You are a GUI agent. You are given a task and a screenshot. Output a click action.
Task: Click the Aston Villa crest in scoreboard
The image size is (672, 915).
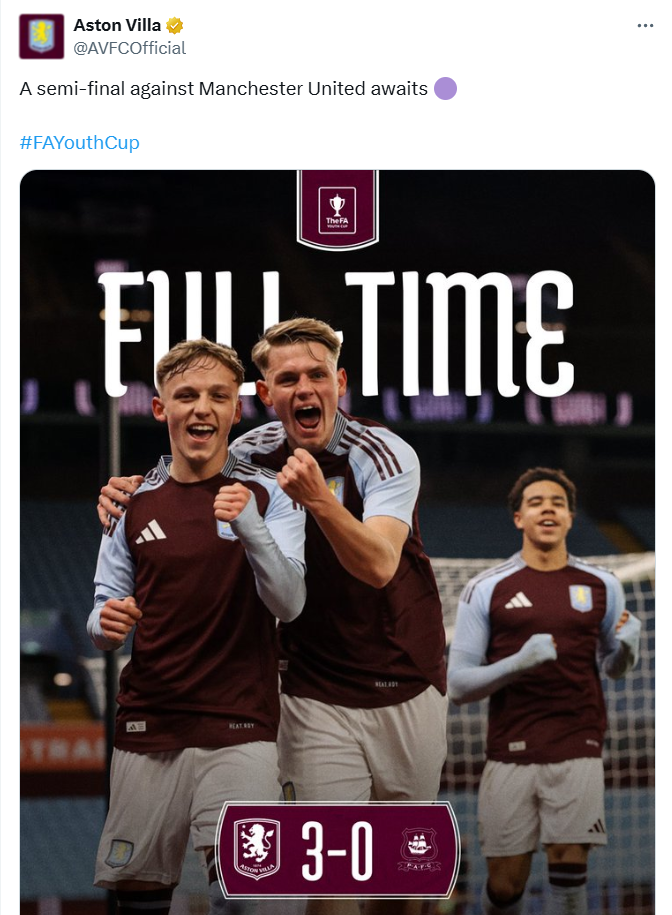pyautogui.click(x=256, y=850)
